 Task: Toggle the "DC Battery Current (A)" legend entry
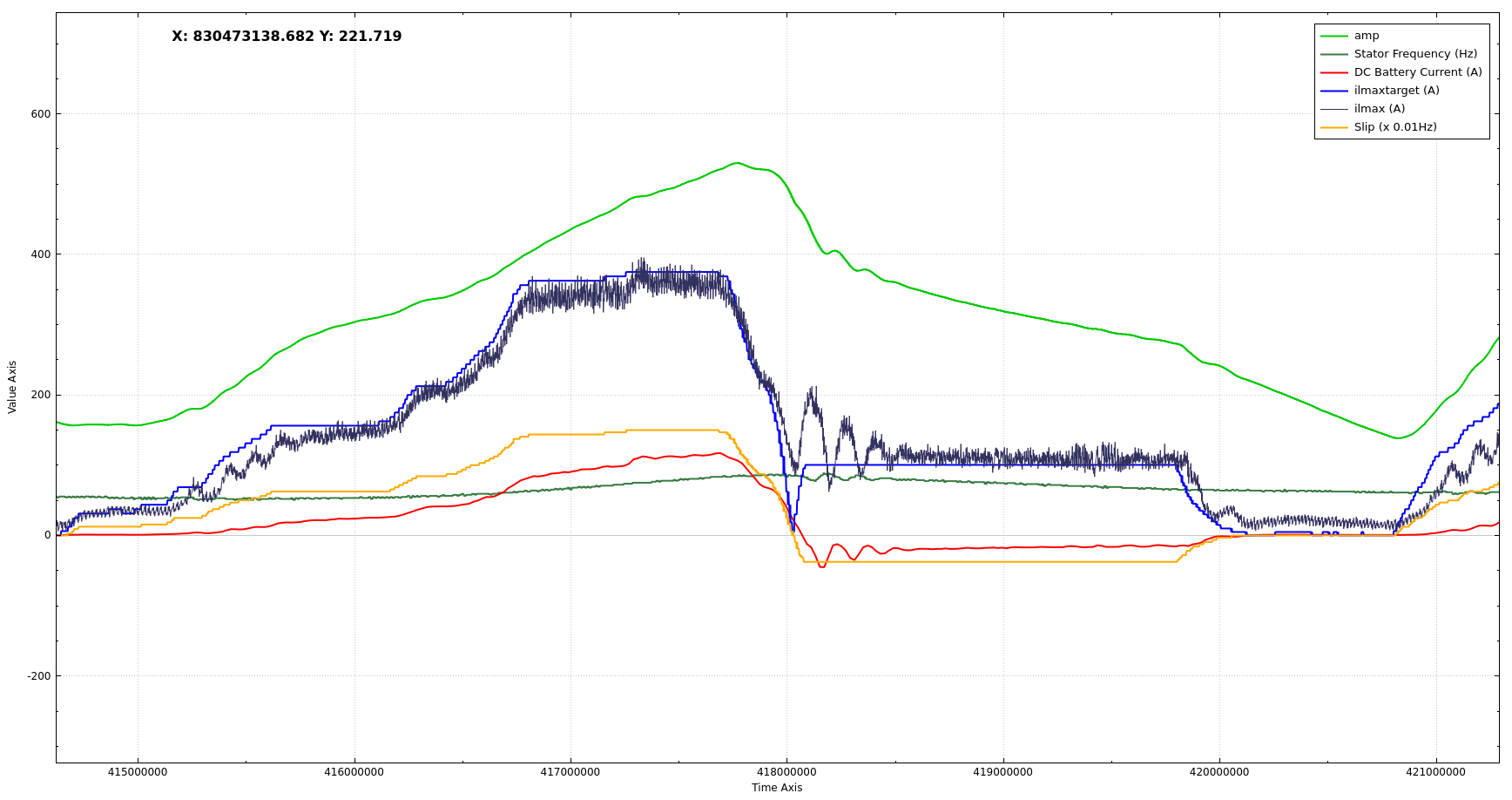[1417, 72]
